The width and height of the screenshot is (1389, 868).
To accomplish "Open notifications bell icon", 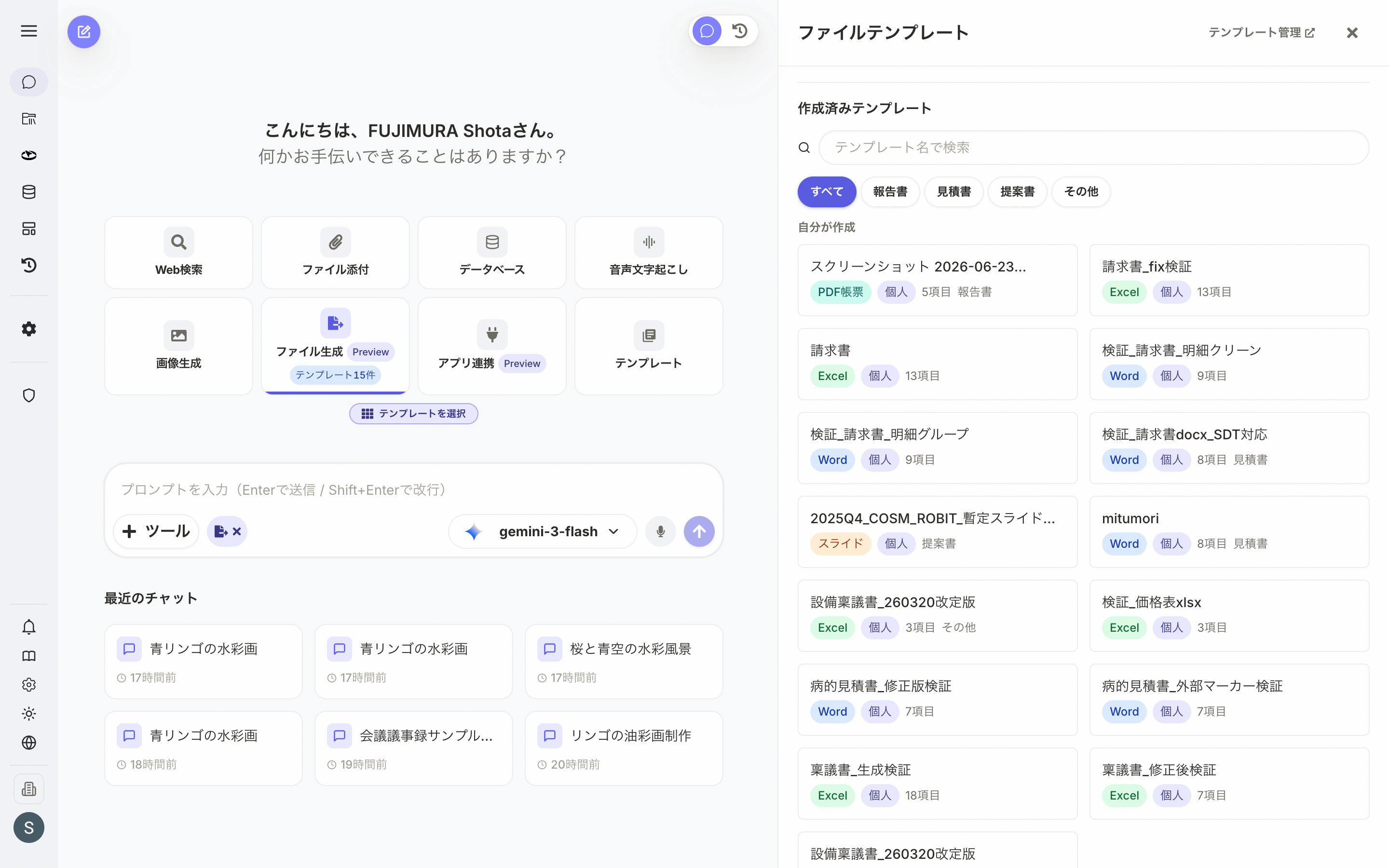I will [29, 627].
